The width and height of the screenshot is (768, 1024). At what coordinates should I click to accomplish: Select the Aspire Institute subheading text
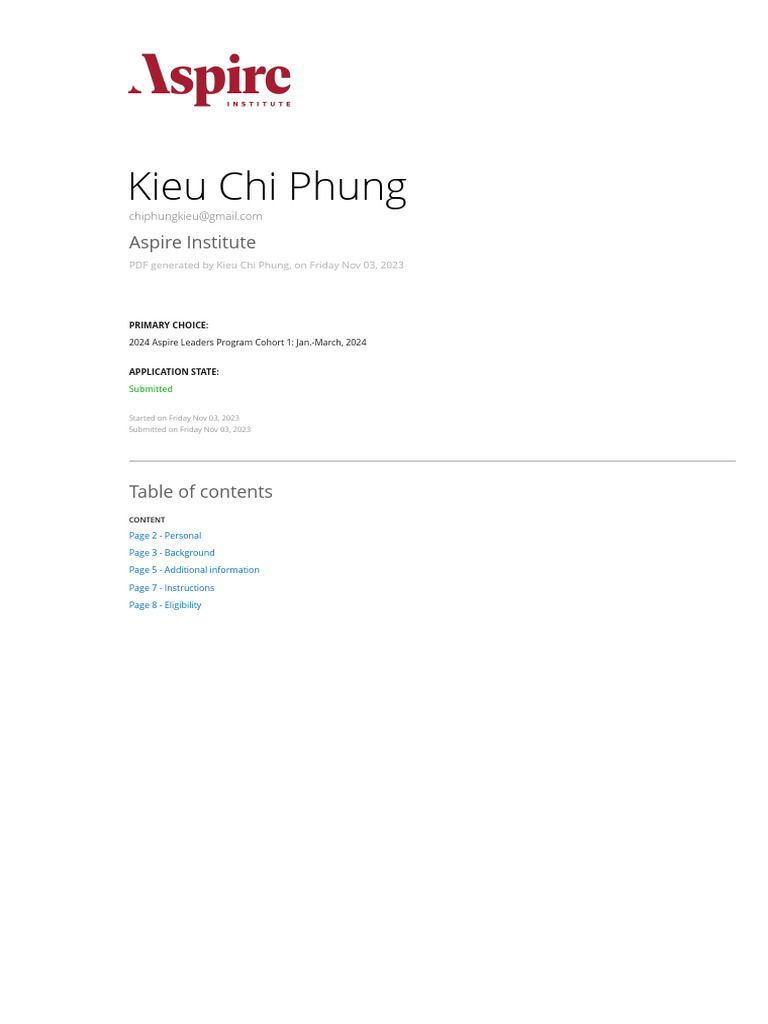pos(192,242)
